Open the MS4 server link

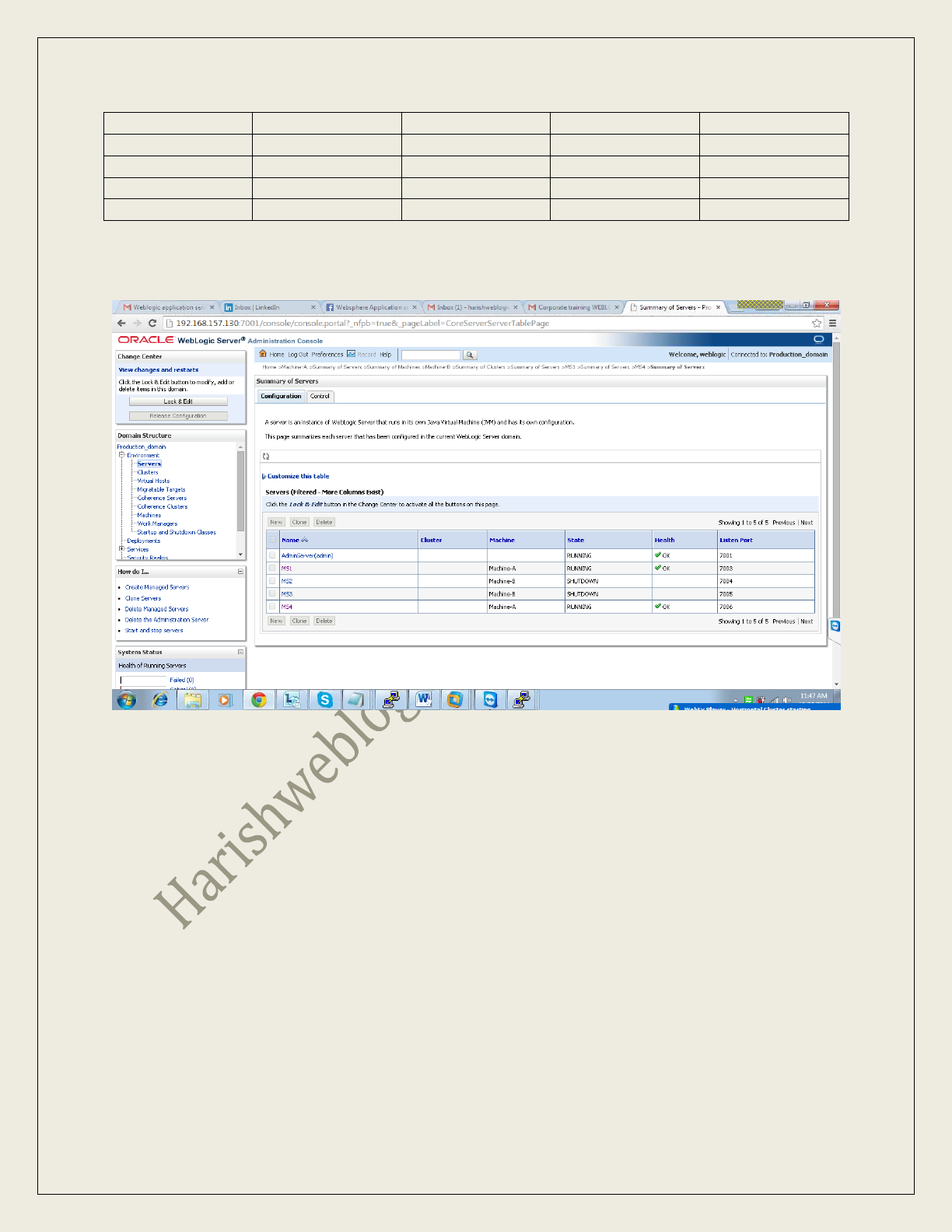pos(287,607)
